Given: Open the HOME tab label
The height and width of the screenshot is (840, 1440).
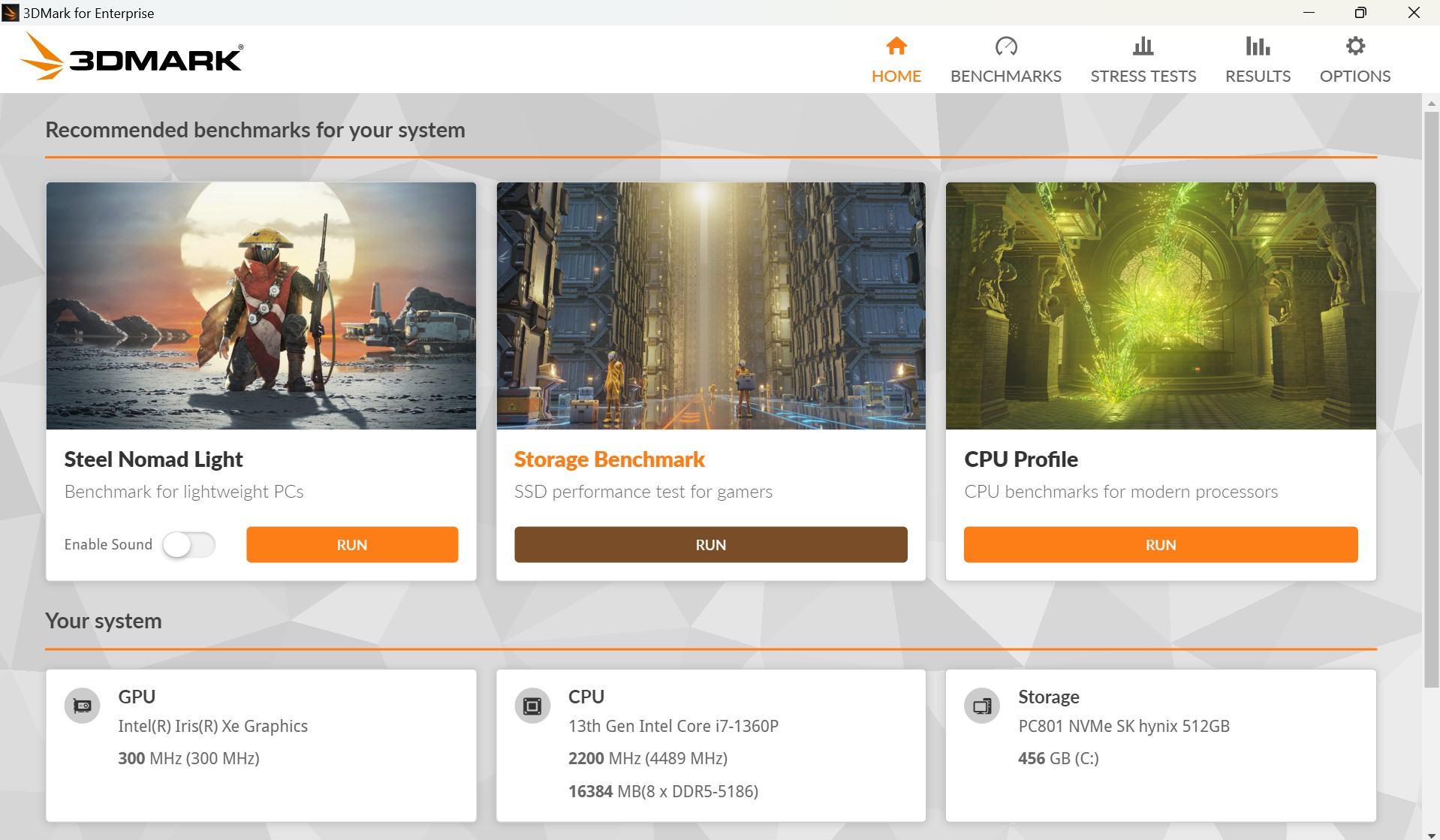Looking at the screenshot, I should tap(896, 76).
